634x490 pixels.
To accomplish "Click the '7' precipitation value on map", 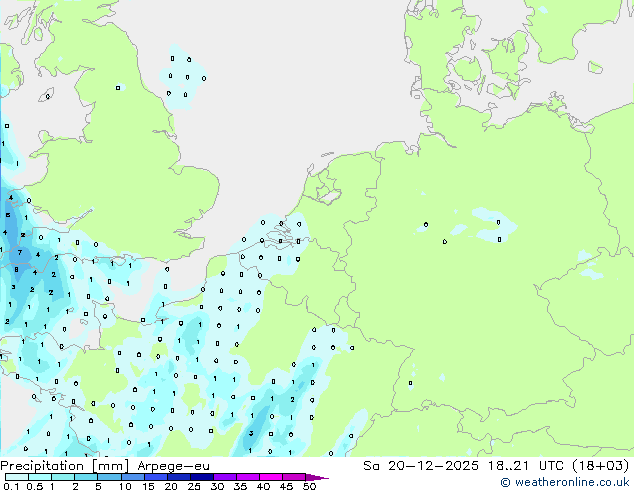I will pos(20,253).
